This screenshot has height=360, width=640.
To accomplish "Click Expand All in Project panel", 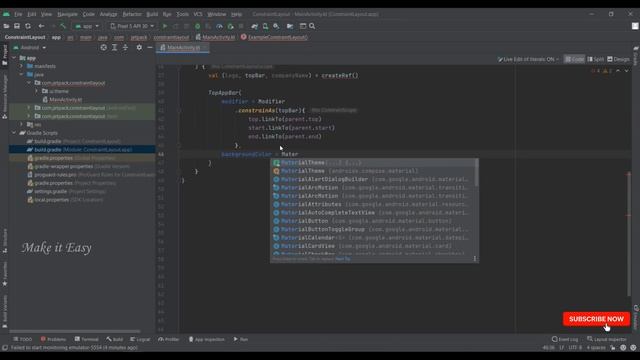I will coord(115,48).
